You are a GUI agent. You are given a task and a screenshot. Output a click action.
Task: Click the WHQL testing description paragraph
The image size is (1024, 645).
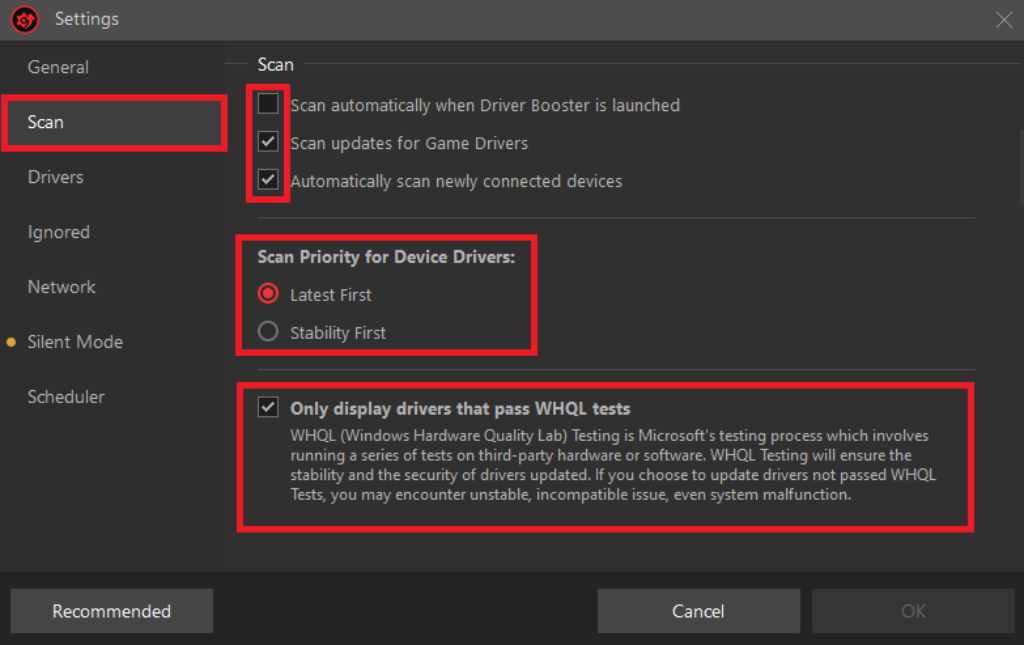coord(613,465)
